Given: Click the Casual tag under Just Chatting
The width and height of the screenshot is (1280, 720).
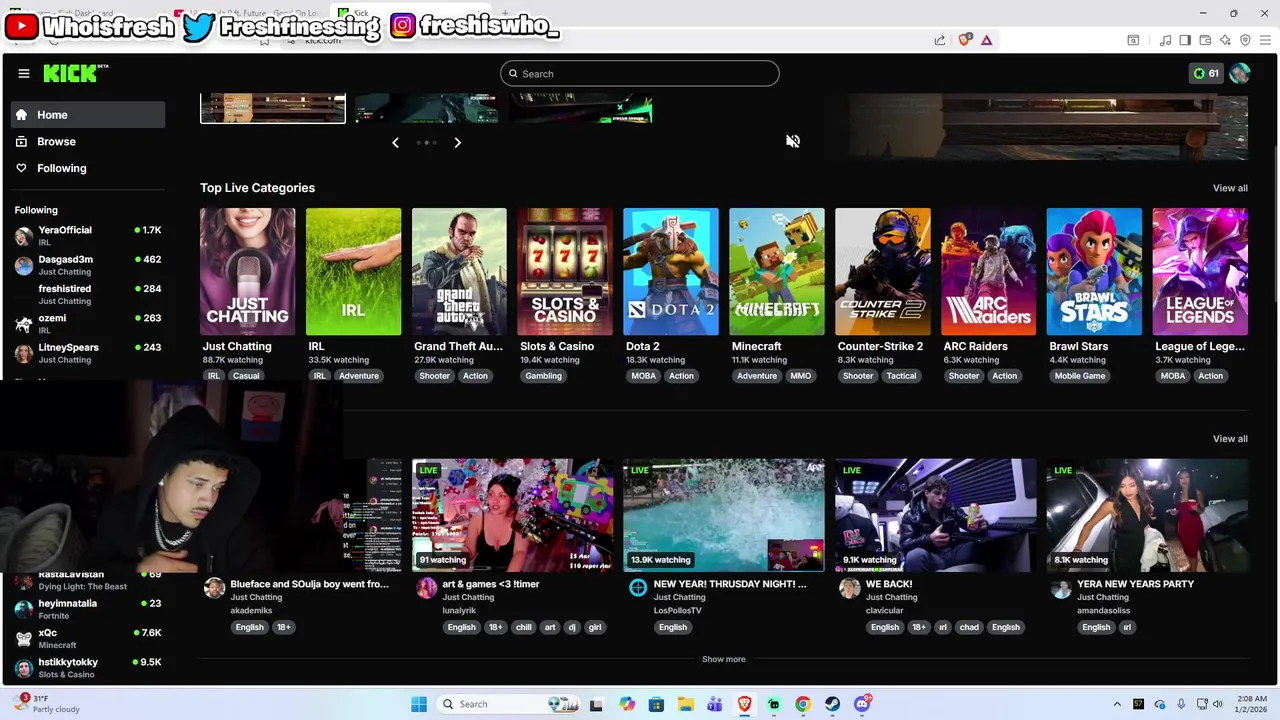Looking at the screenshot, I should 246,376.
